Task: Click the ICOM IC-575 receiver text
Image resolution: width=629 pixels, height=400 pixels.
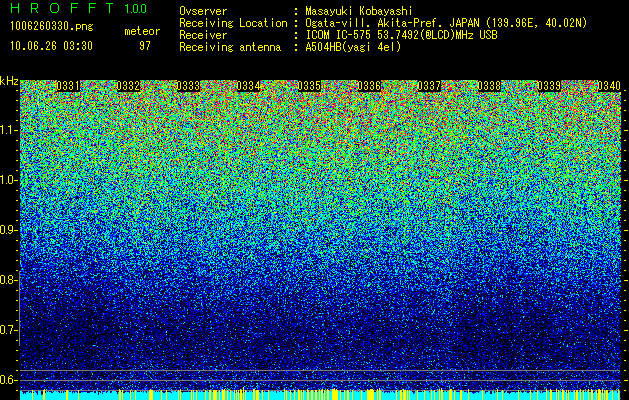Action: pos(401,35)
